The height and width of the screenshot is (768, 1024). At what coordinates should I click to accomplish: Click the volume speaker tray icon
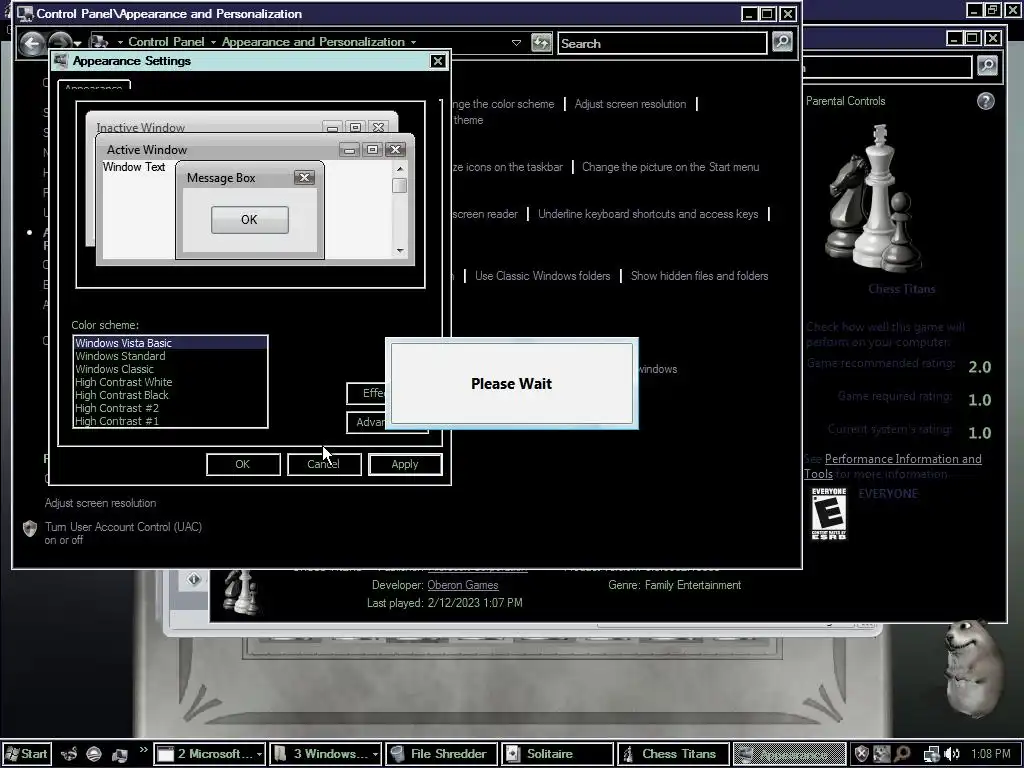click(952, 754)
